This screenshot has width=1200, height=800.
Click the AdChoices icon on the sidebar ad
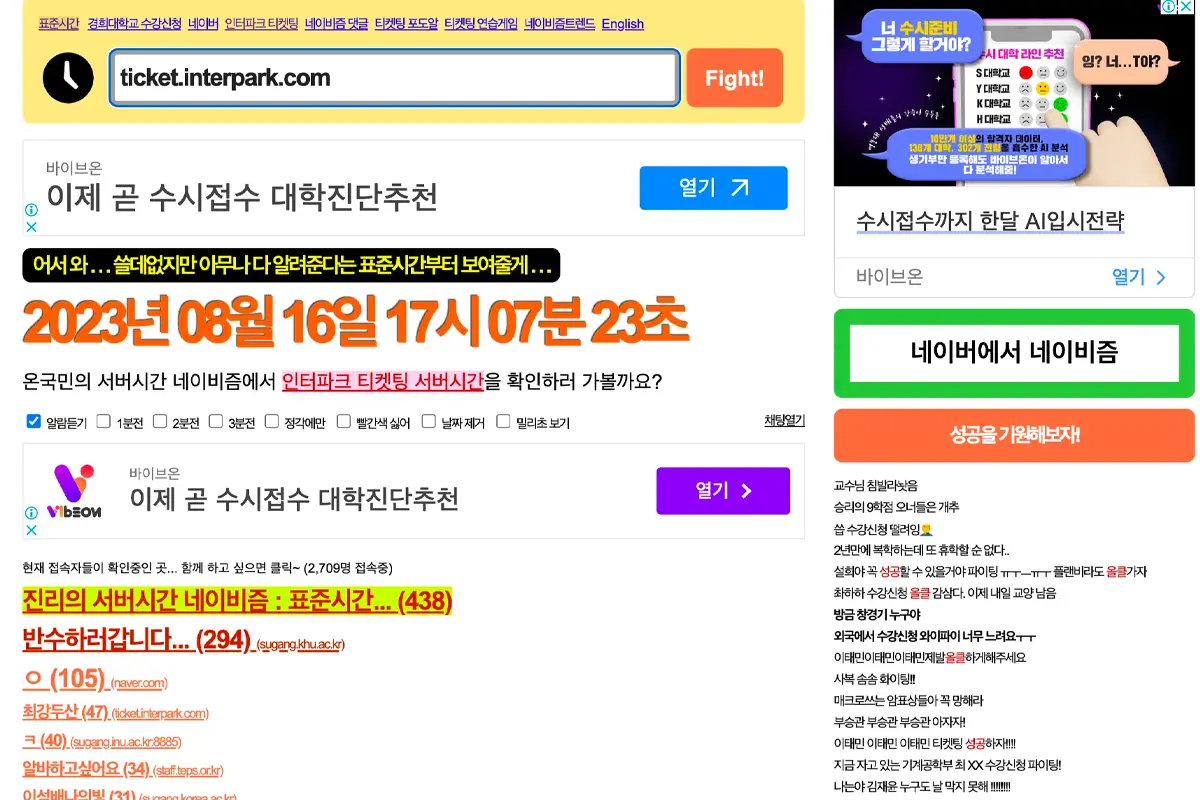[1167, 7]
